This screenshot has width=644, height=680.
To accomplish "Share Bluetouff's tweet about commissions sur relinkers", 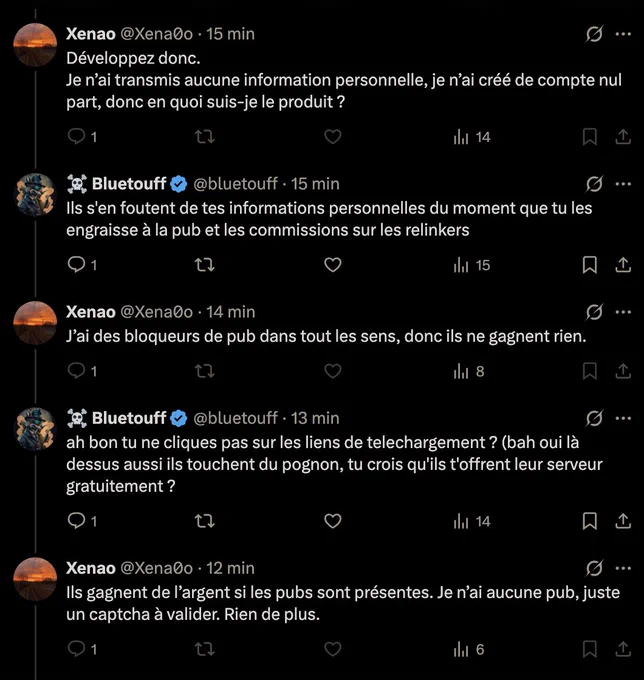I will 622,265.
